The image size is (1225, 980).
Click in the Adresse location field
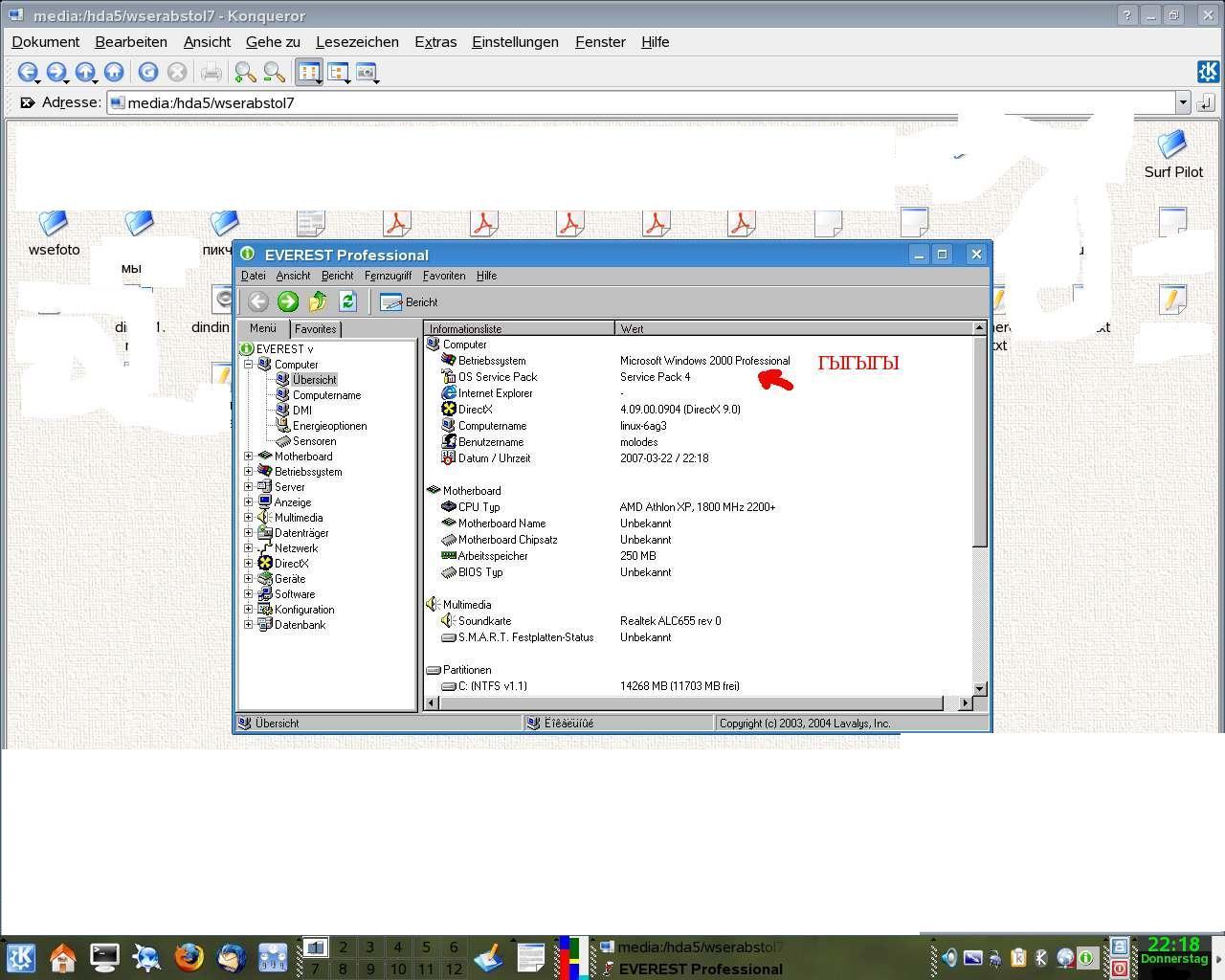[x=641, y=102]
